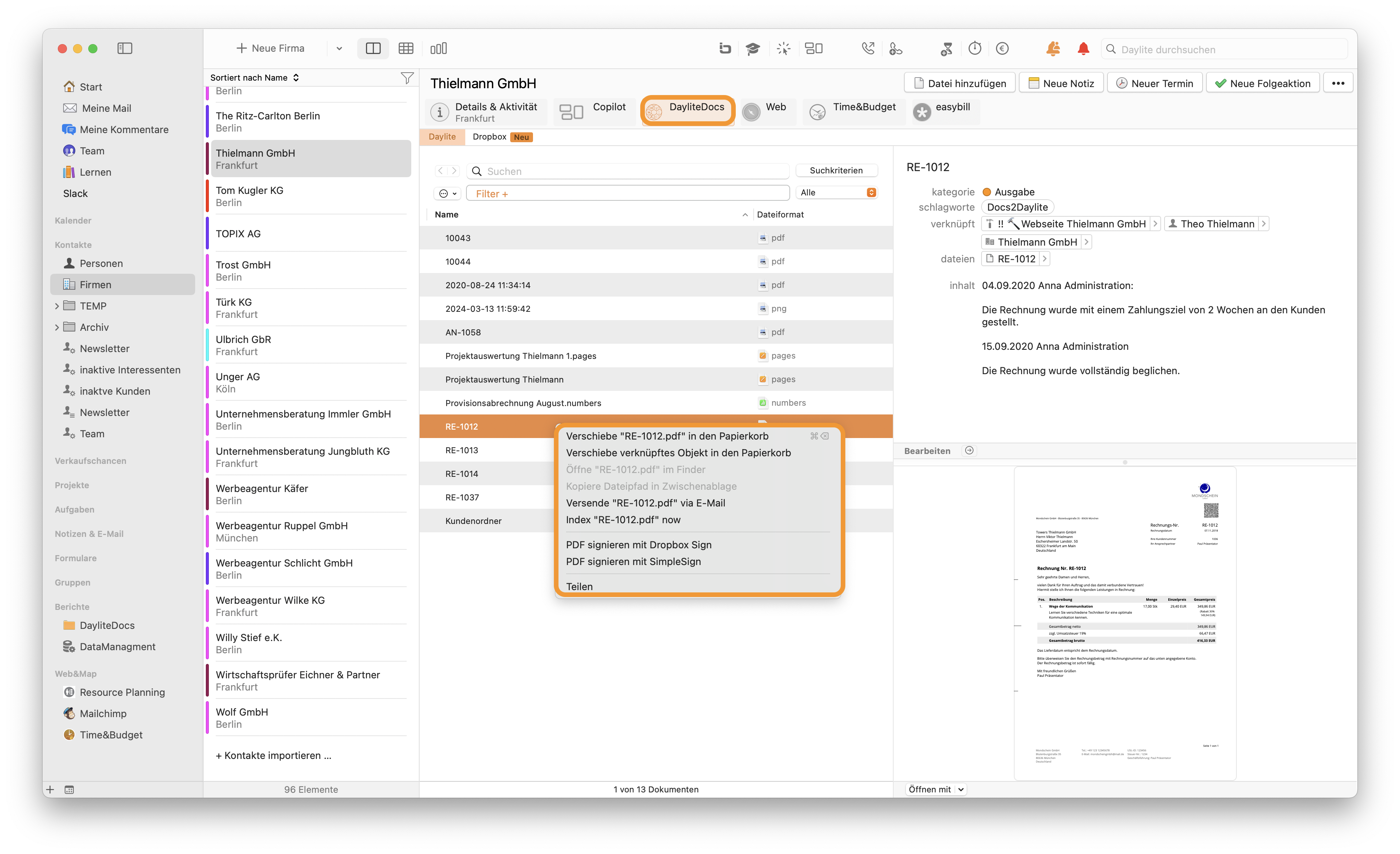Open the invoice preview thumbnail

point(1125,623)
